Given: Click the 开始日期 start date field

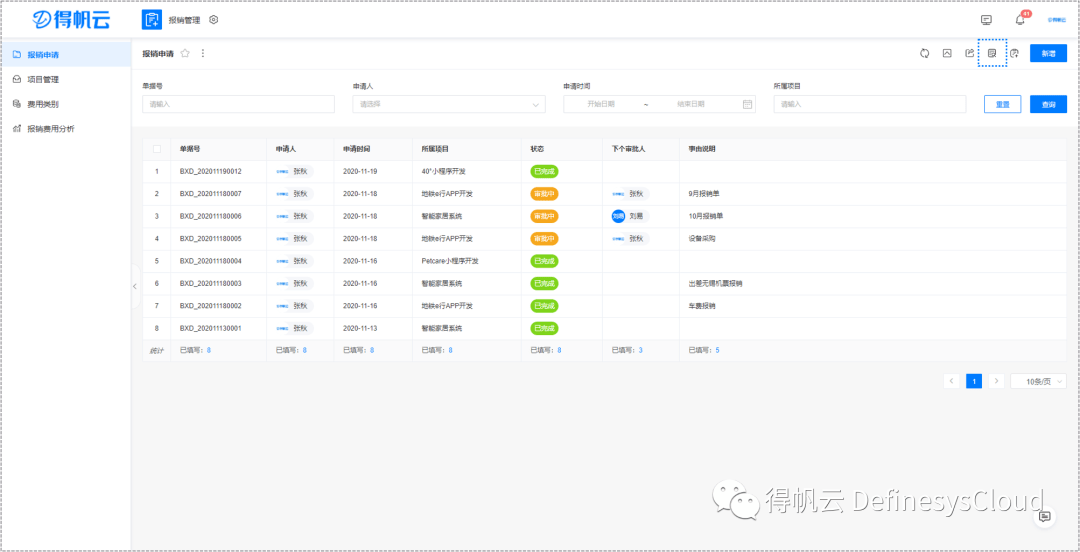Looking at the screenshot, I should [x=601, y=104].
